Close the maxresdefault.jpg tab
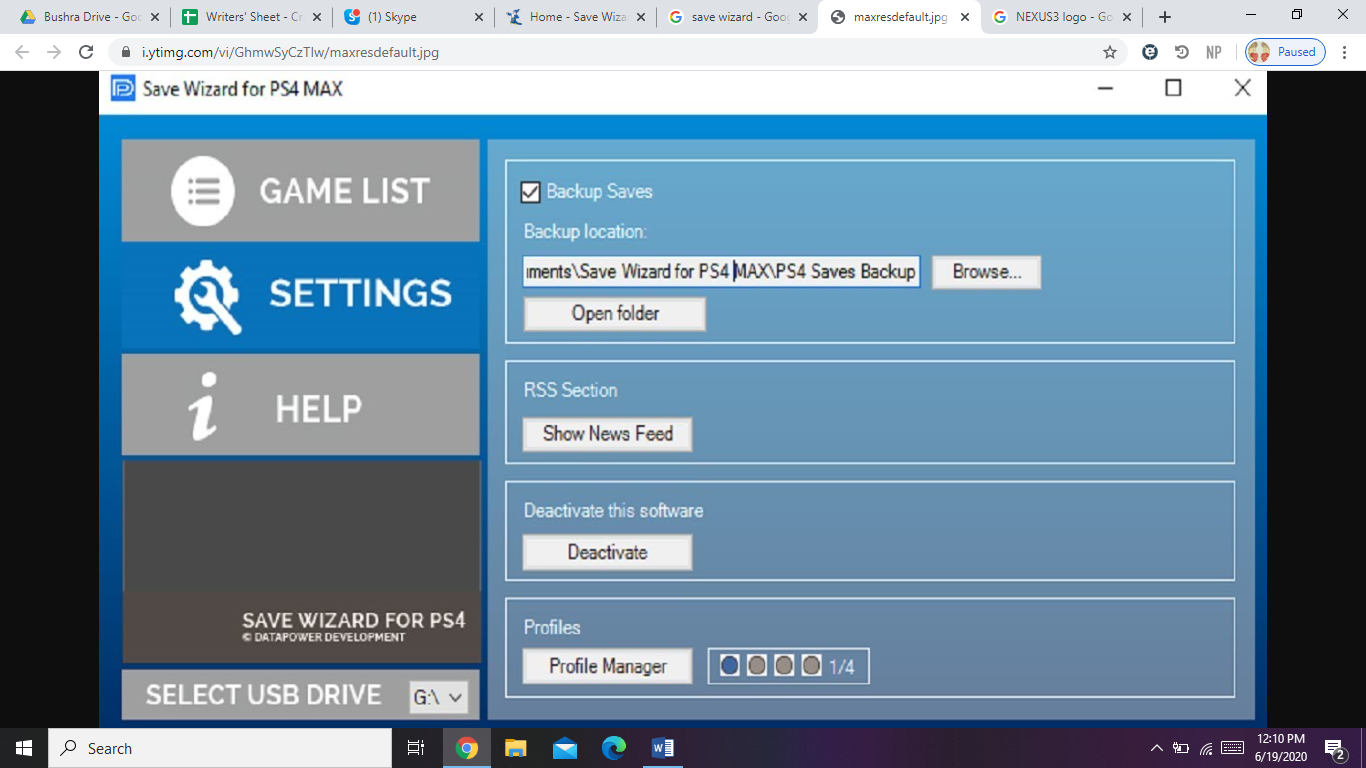Viewport: 1366px width, 768px height. pos(965,17)
